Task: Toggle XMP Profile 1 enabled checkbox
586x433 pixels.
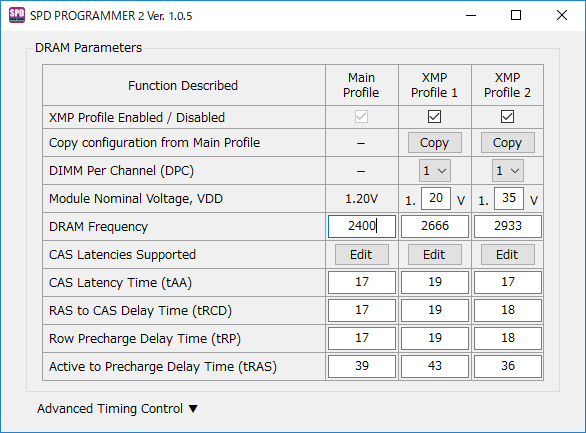Action: click(434, 117)
